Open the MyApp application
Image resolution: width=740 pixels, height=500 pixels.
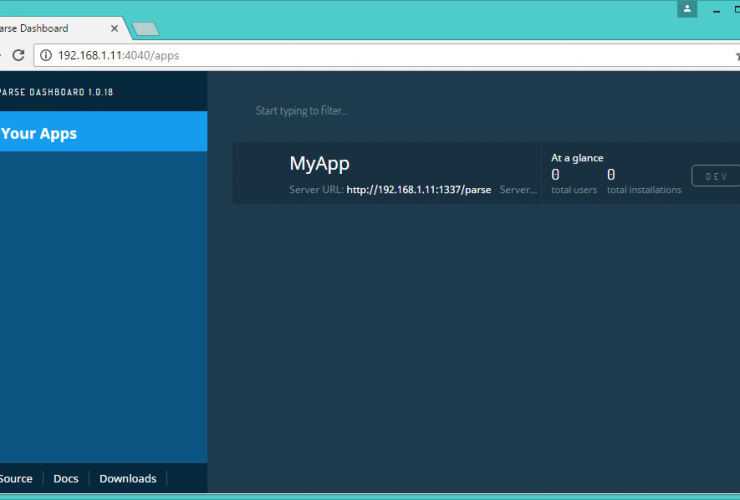tap(319, 164)
